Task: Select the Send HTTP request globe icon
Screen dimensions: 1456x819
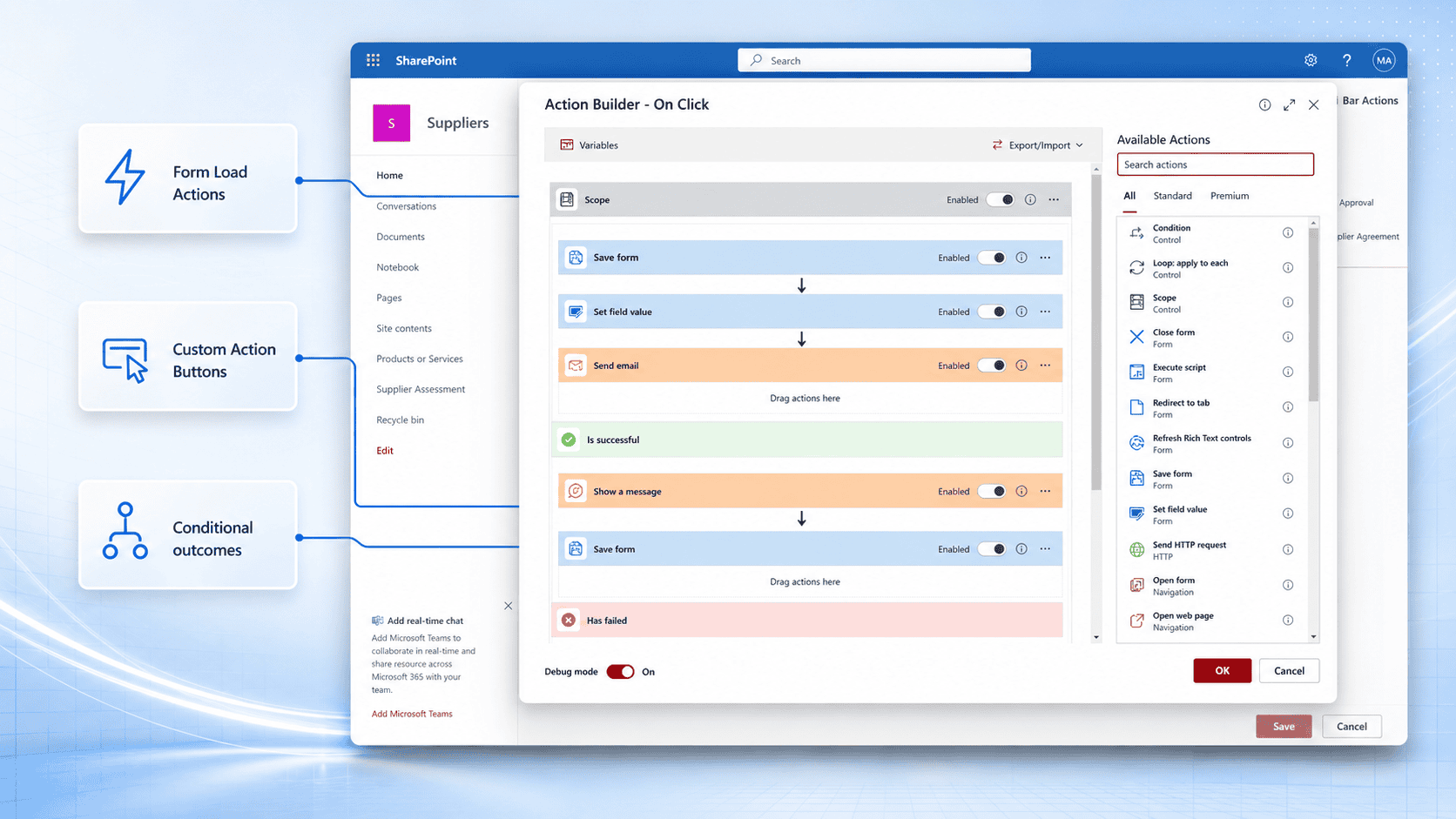Action: (x=1136, y=549)
